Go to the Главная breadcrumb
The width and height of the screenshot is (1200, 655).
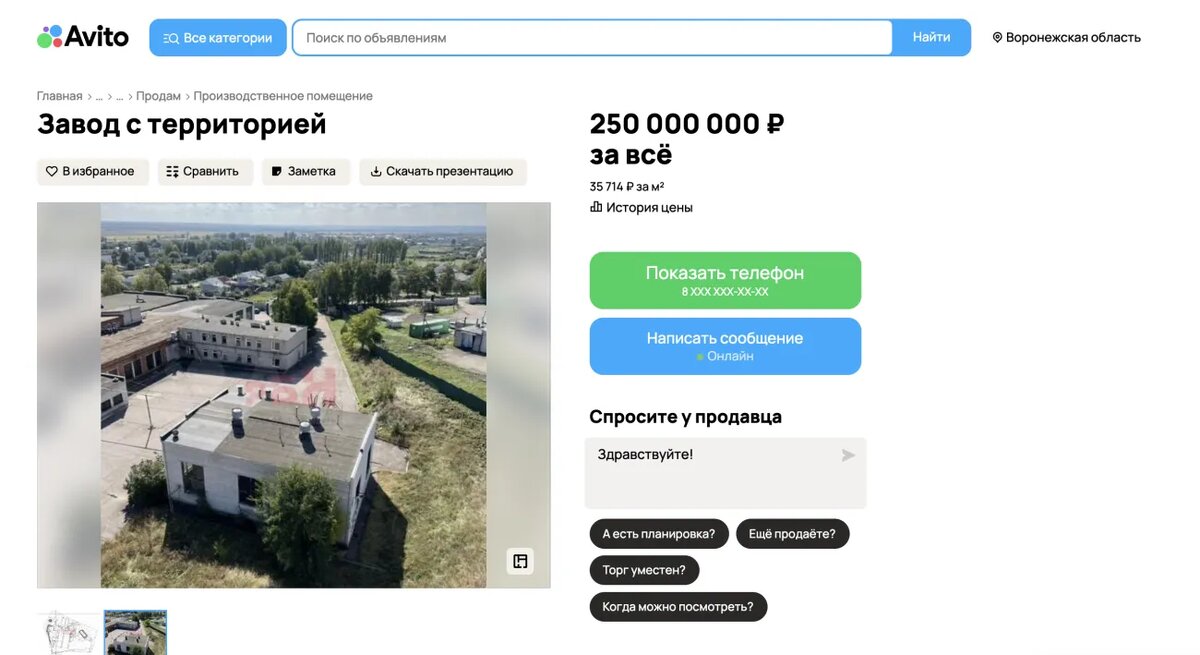(59, 96)
